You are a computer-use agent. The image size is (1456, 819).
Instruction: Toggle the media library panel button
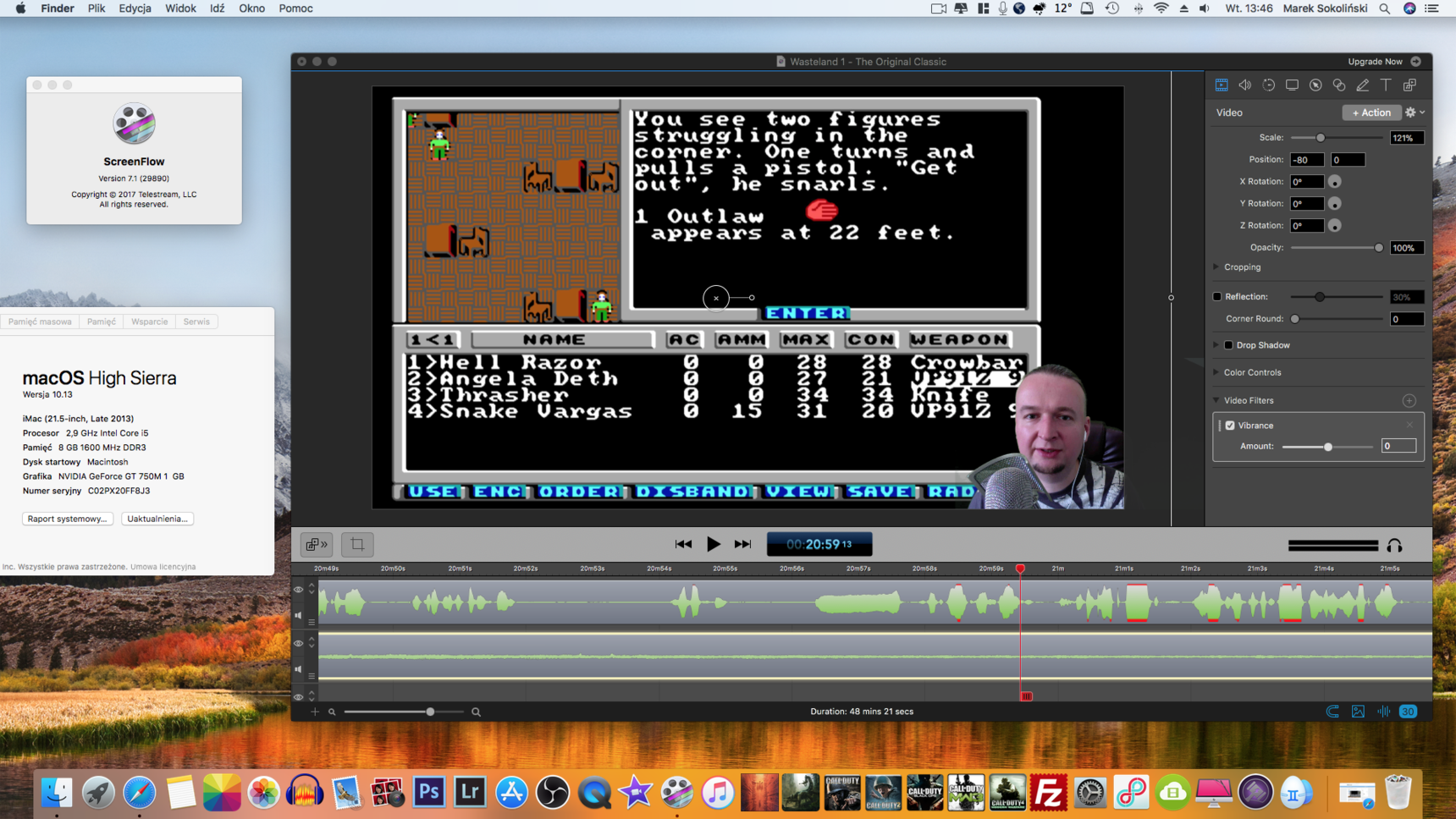[317, 544]
